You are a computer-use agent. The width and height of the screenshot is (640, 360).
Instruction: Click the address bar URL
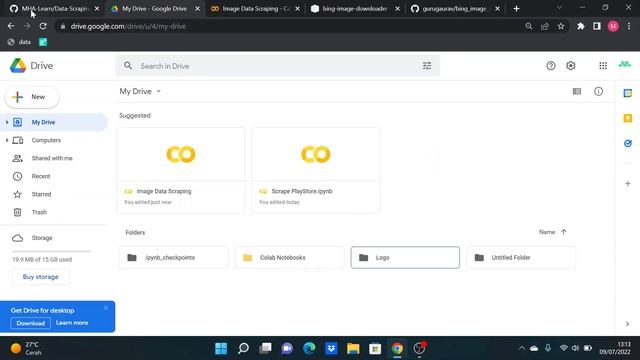[128, 26]
